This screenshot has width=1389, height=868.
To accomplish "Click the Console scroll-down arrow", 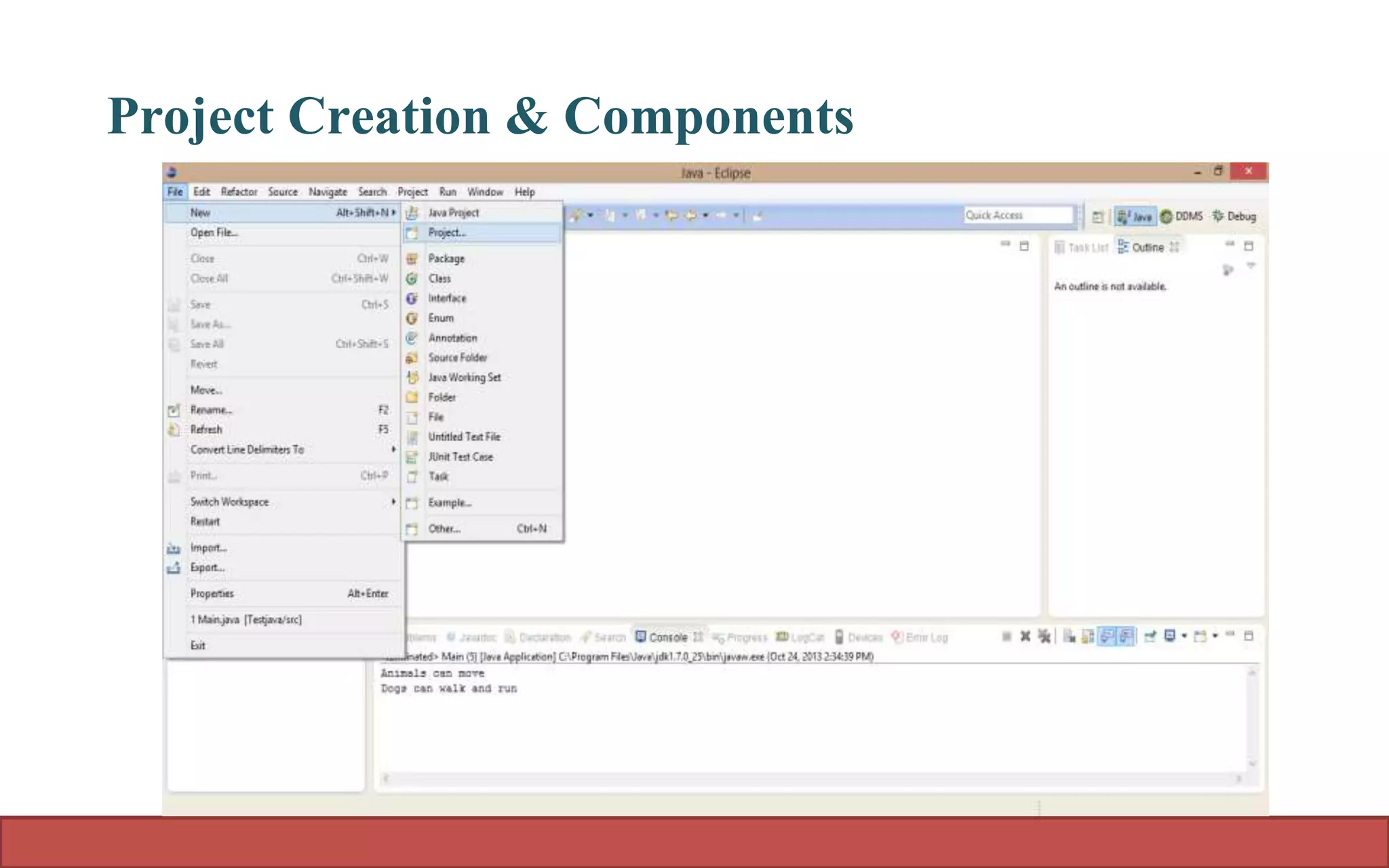I will [x=1252, y=764].
